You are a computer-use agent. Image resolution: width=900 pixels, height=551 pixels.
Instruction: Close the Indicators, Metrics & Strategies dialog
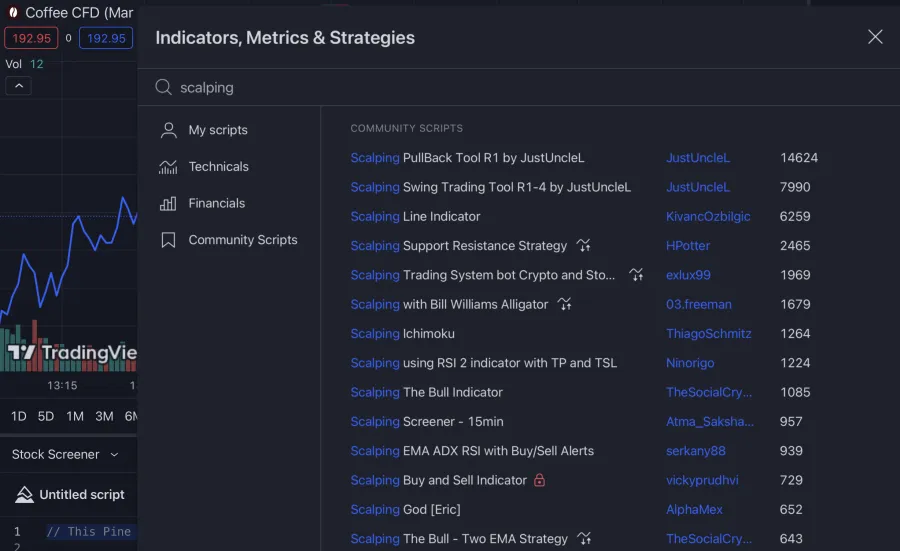pyautogui.click(x=875, y=37)
